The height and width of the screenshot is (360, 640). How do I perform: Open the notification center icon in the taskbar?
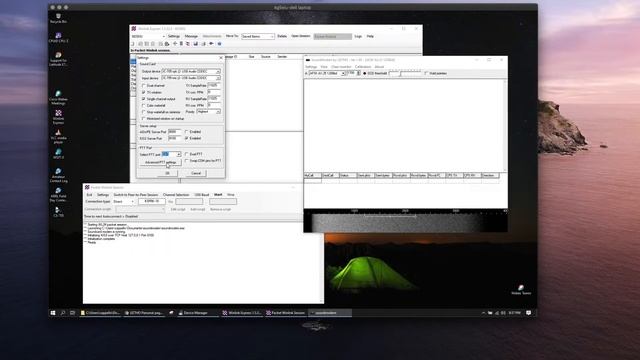(529, 313)
